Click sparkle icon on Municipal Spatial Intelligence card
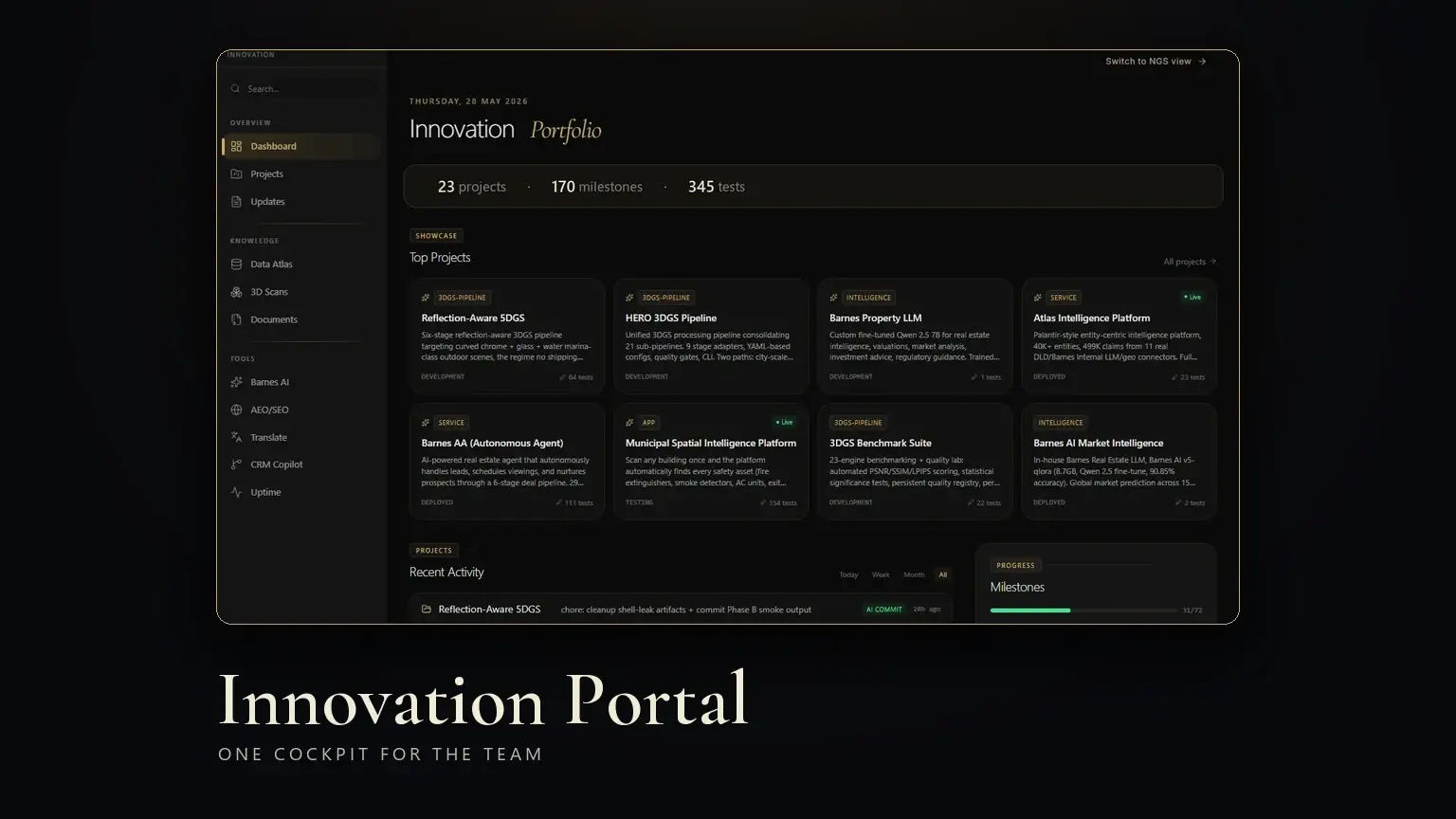1456x819 pixels. [629, 423]
